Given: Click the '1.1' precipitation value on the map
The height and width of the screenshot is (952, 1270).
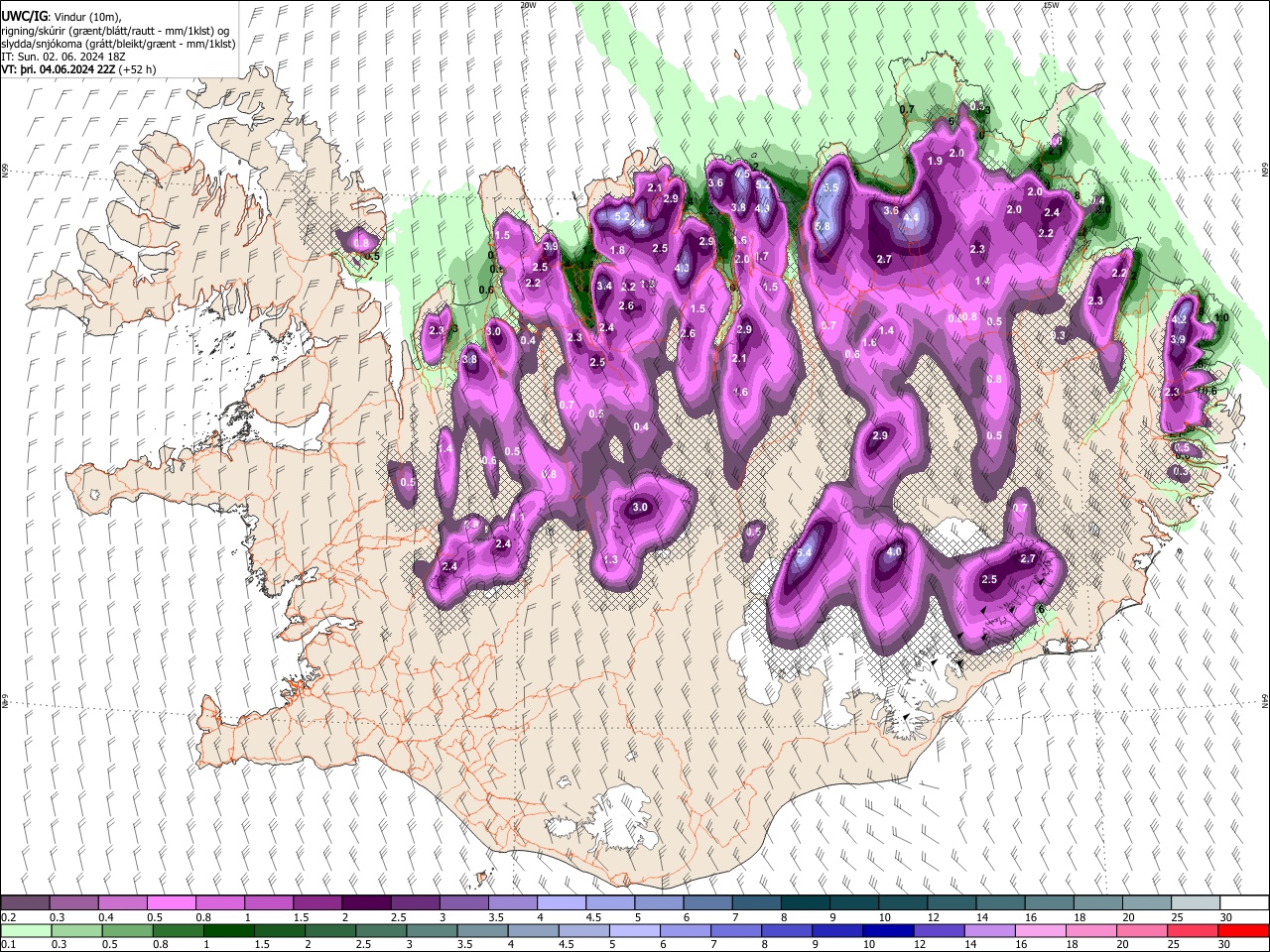Looking at the screenshot, I should coord(518,518).
